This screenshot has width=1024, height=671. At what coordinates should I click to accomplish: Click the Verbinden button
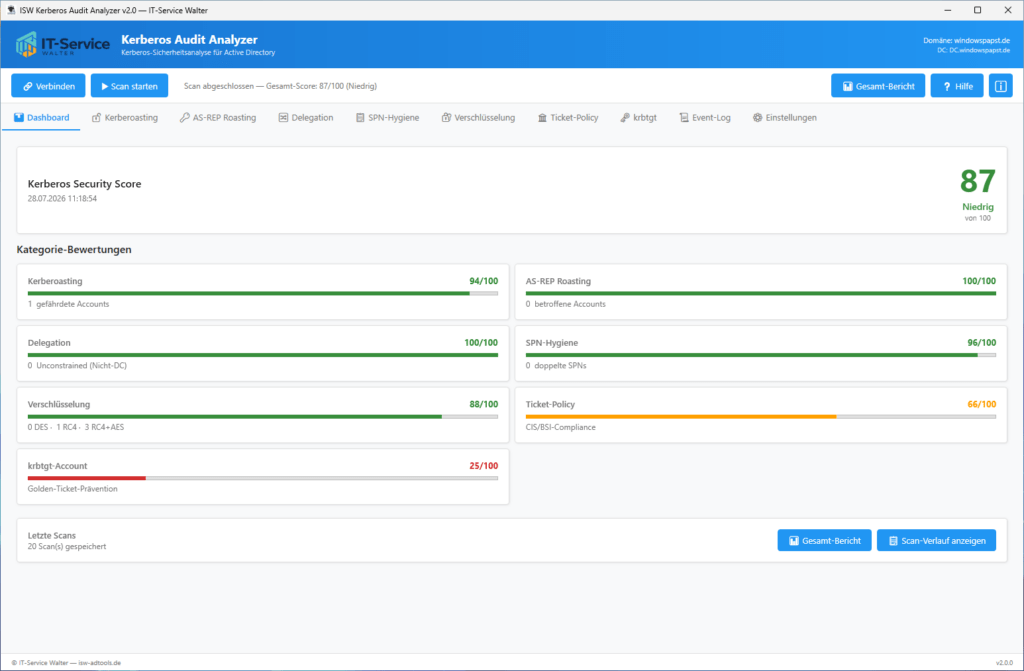click(x=48, y=86)
